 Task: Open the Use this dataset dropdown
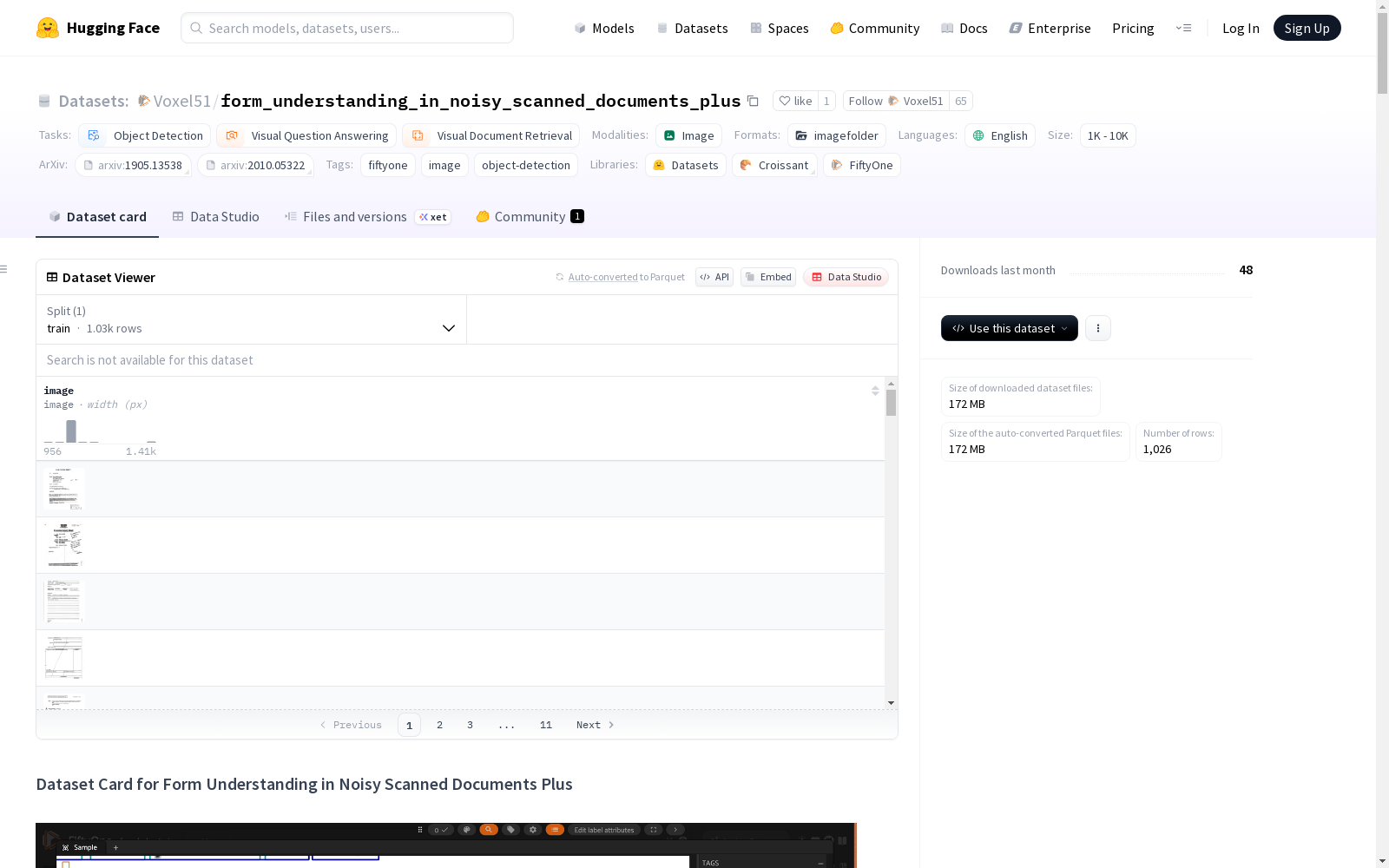tap(1010, 328)
